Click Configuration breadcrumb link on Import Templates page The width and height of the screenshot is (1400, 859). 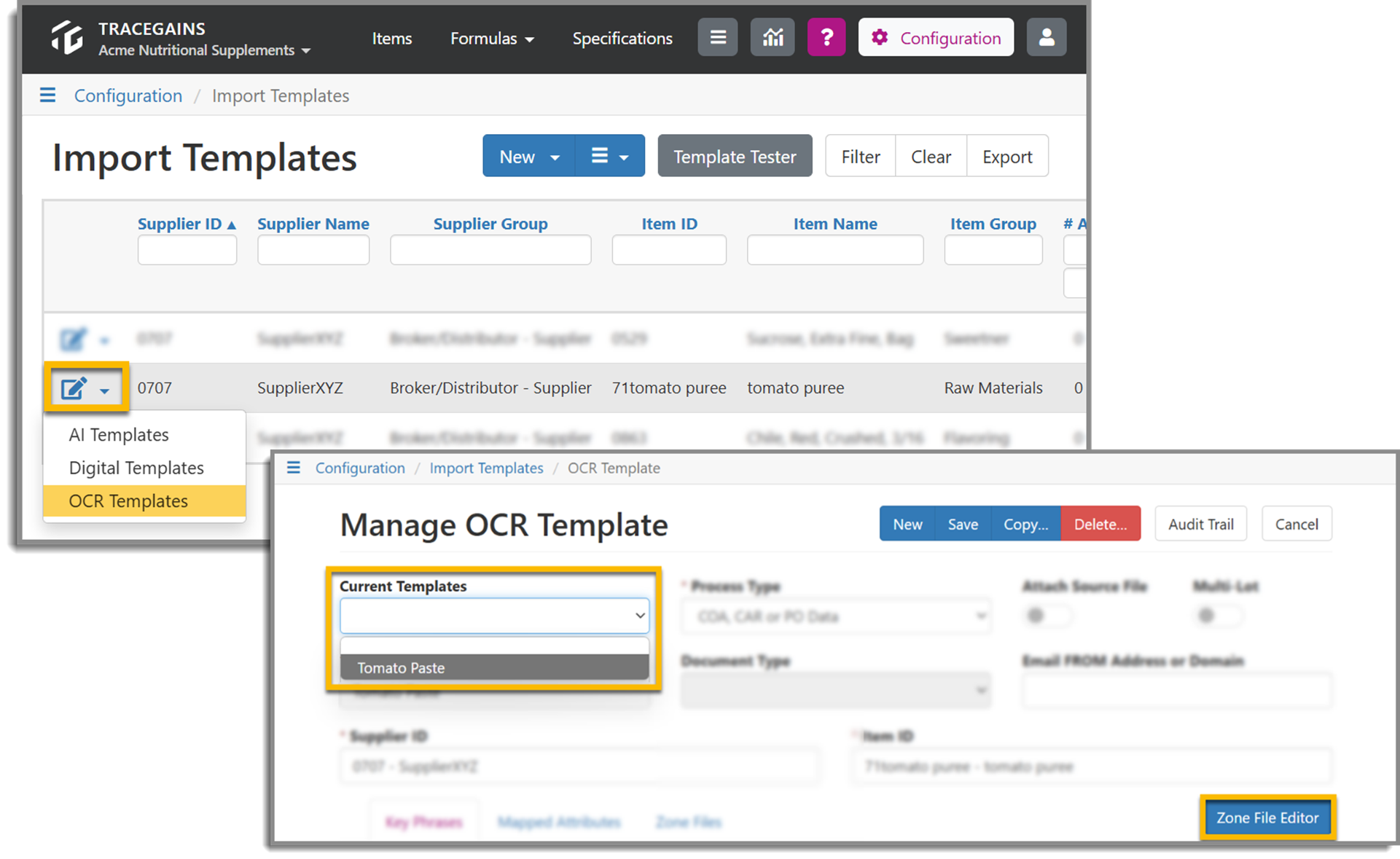point(128,95)
